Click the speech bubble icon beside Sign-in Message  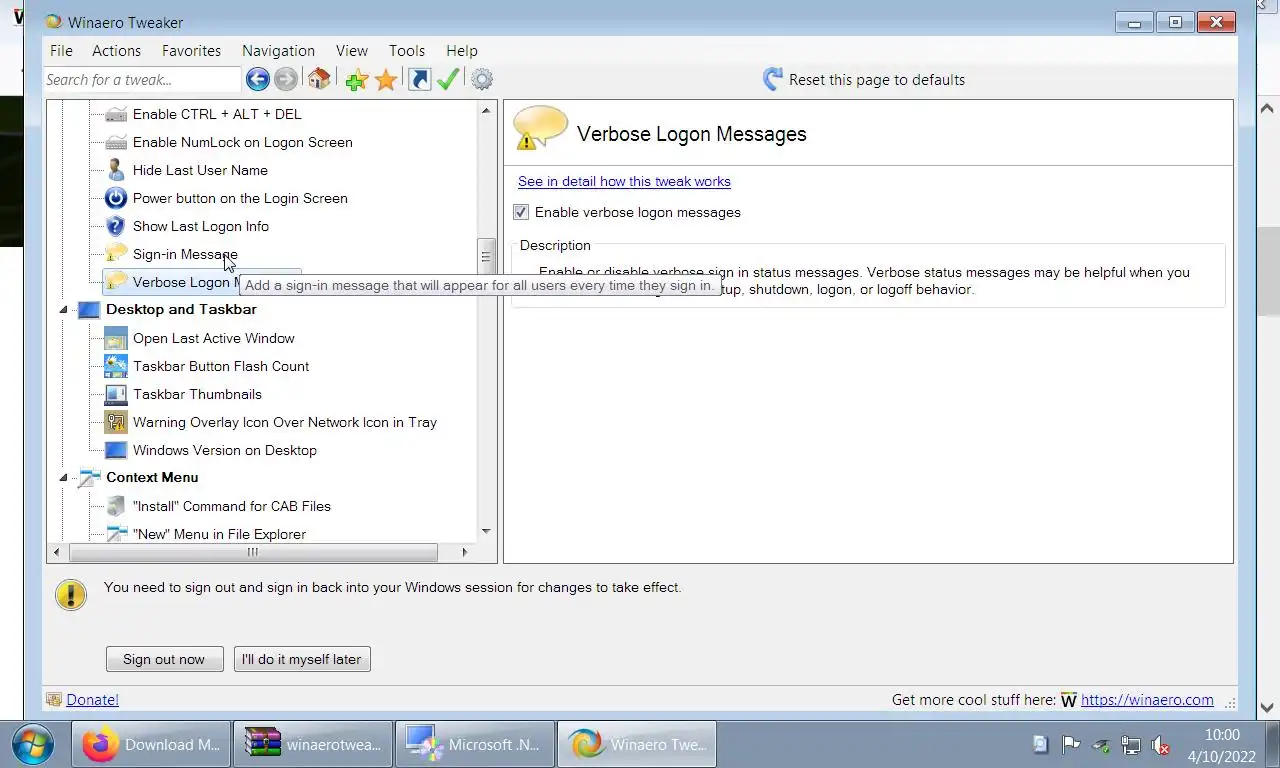(116, 254)
